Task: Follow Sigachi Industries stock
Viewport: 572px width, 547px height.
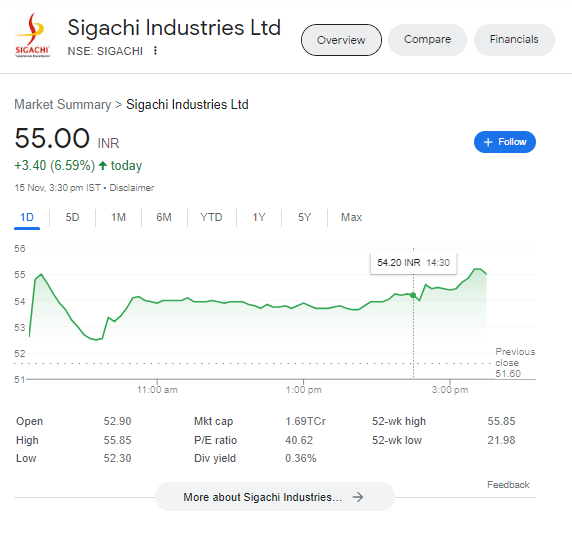Action: pyautogui.click(x=505, y=142)
